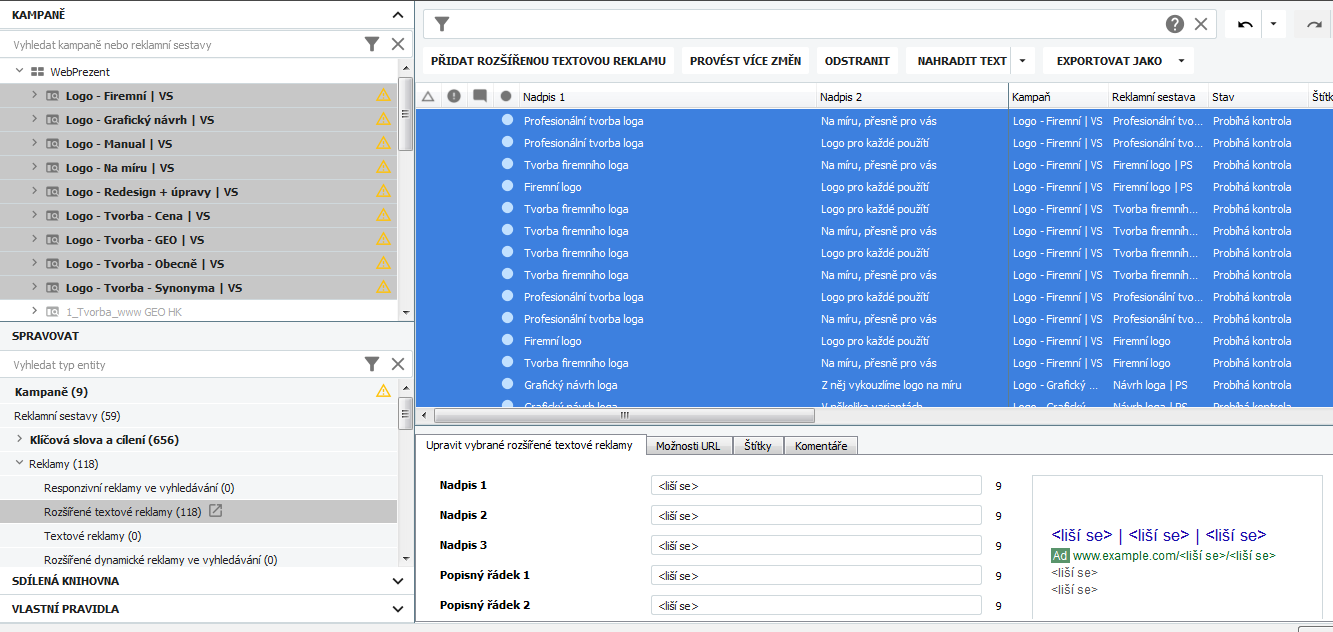Click the funnel icon in the entity type search

coord(372,364)
